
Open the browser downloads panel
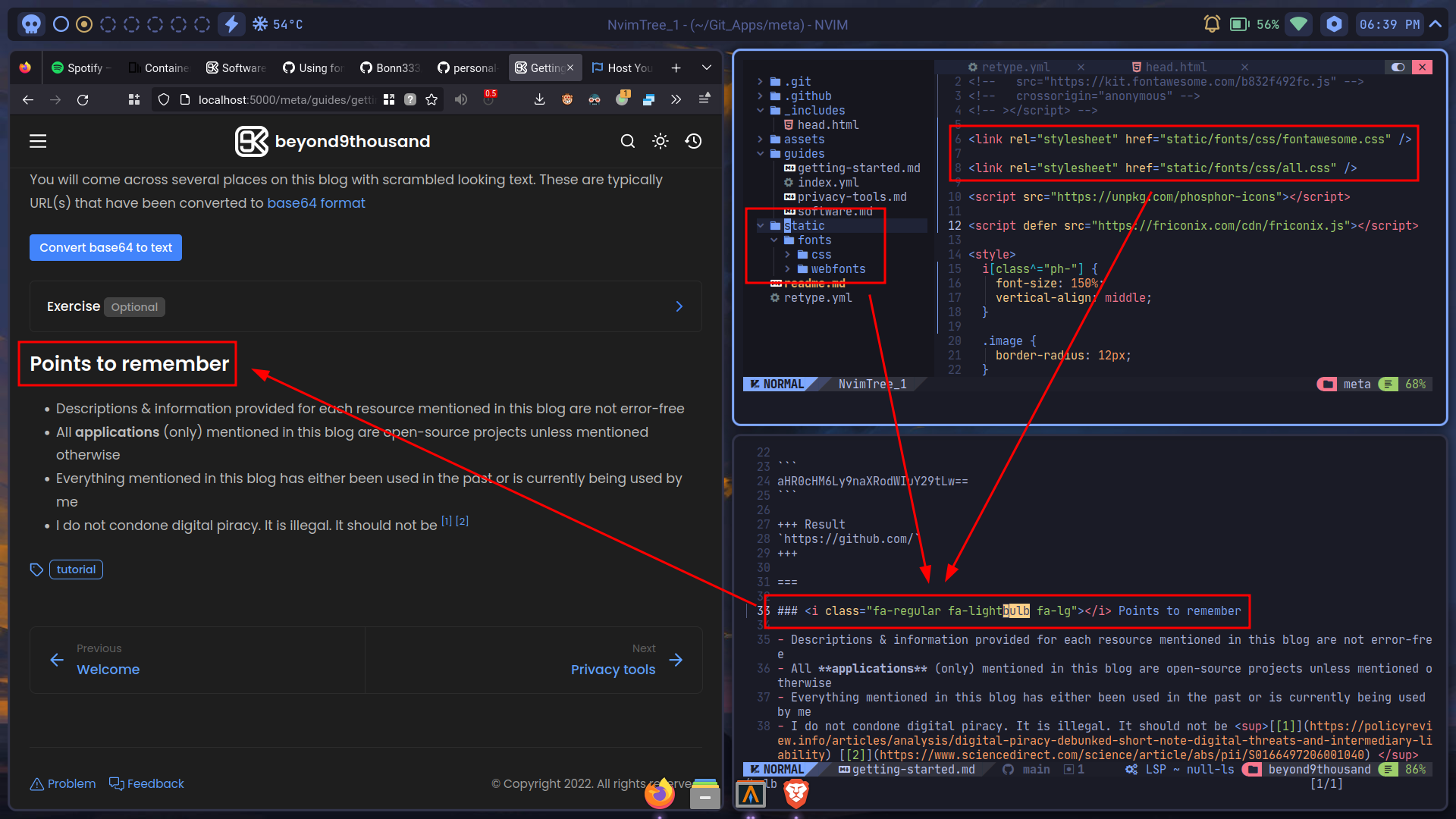(x=539, y=99)
